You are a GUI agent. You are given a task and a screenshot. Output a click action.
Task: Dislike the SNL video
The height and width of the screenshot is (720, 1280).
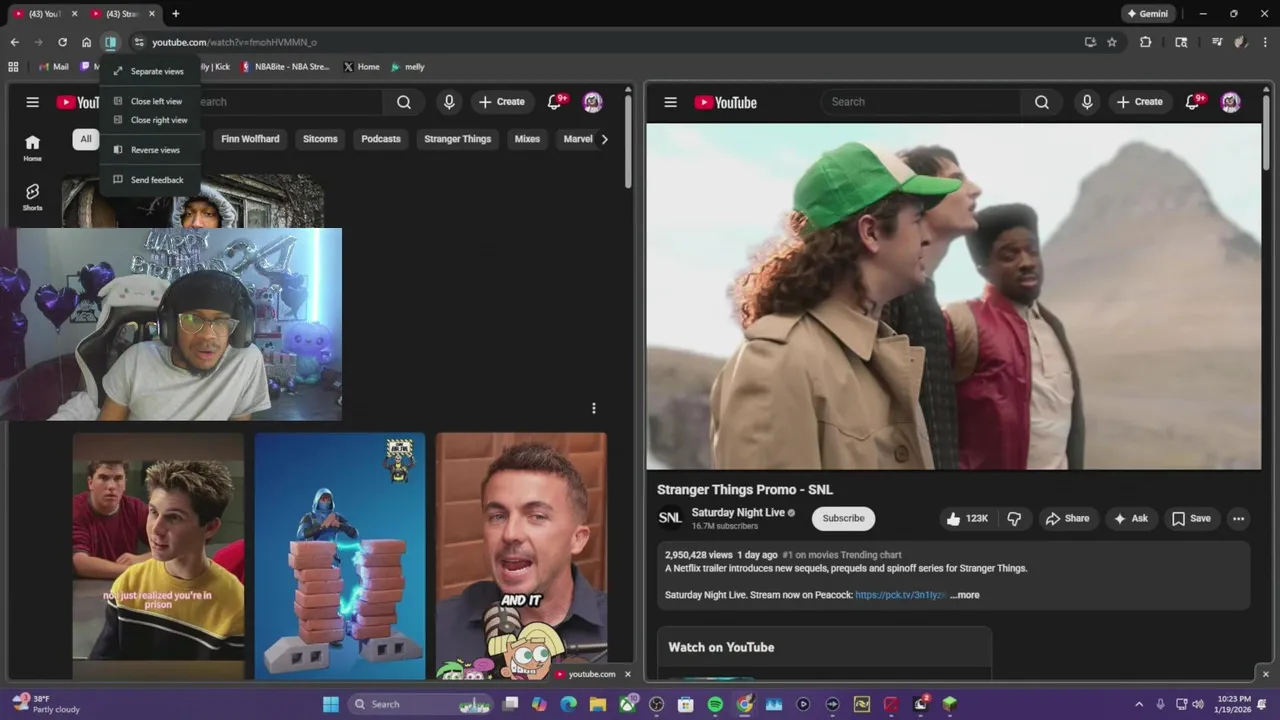(x=1014, y=518)
